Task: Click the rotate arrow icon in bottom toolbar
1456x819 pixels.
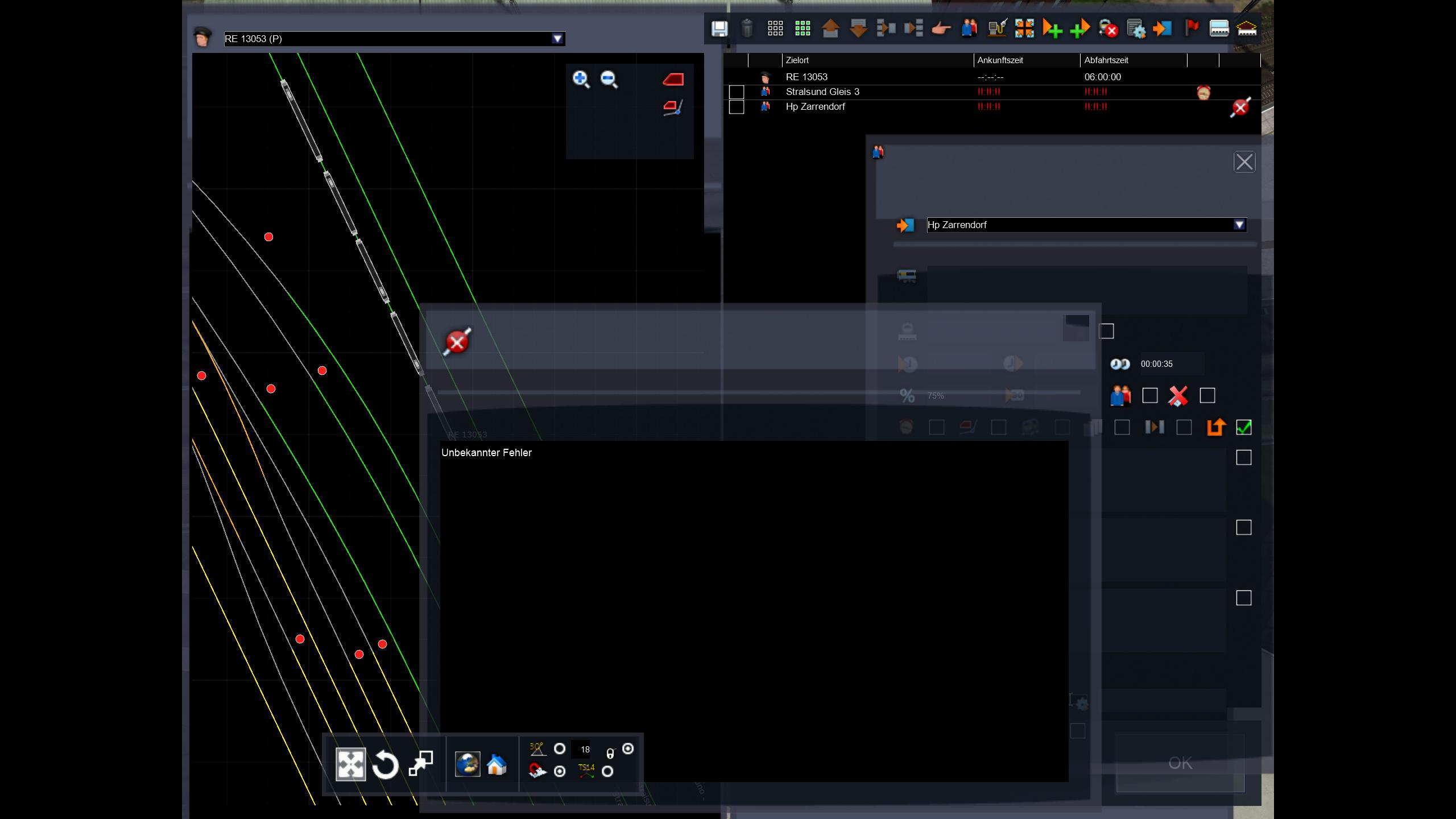Action: [385, 764]
